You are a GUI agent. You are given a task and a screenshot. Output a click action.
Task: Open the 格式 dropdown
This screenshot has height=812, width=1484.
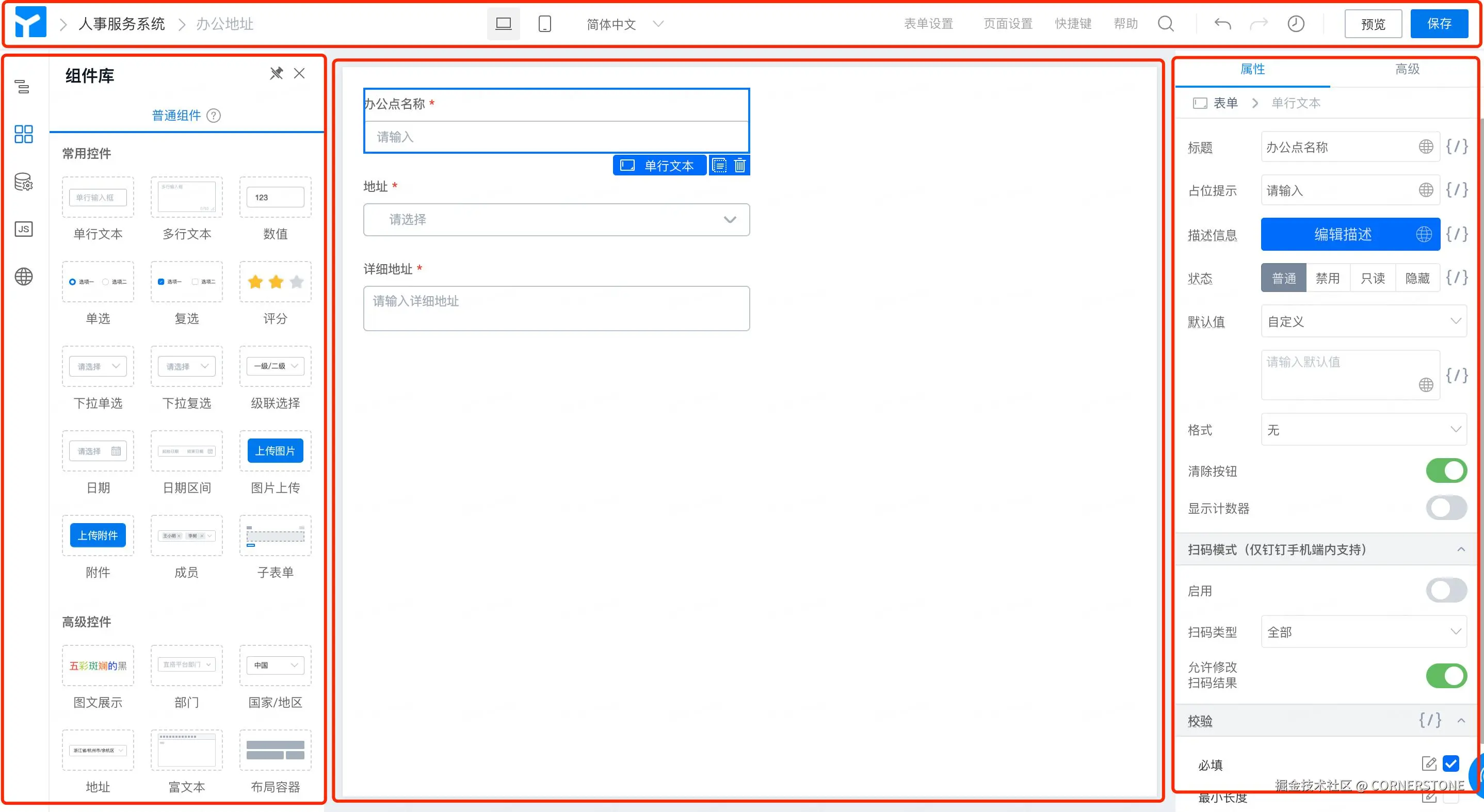point(1363,430)
